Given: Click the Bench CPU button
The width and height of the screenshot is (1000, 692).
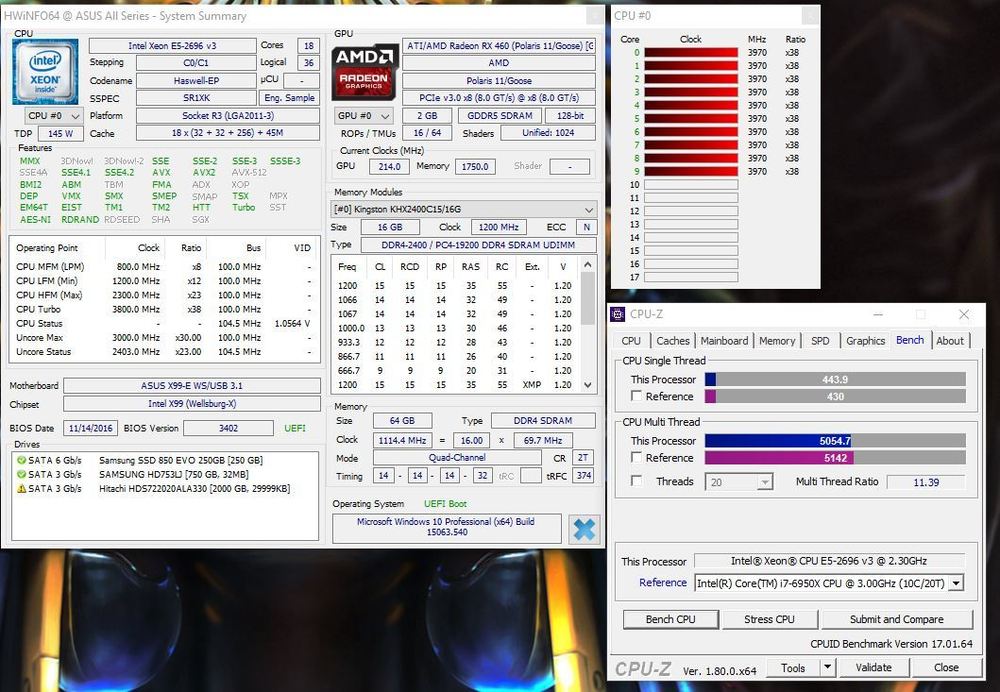Looking at the screenshot, I should point(670,619).
